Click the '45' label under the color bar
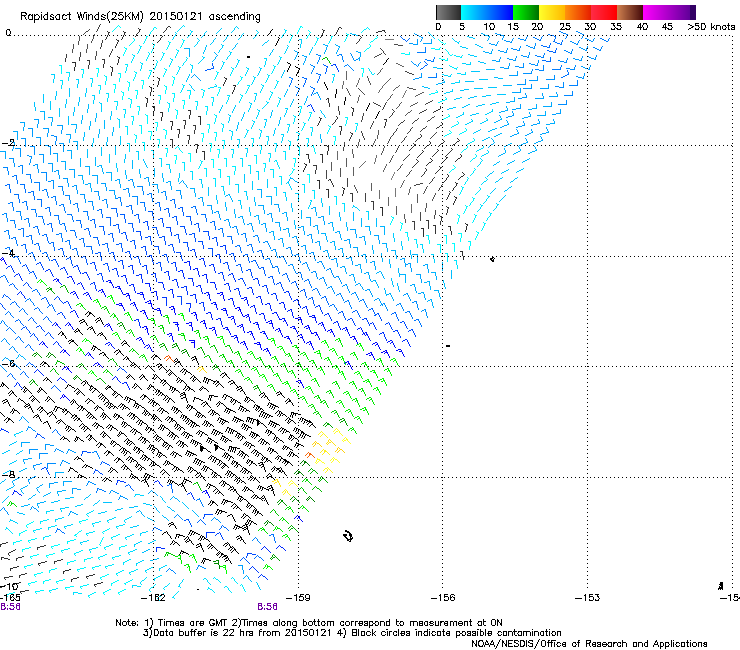 click(667, 27)
